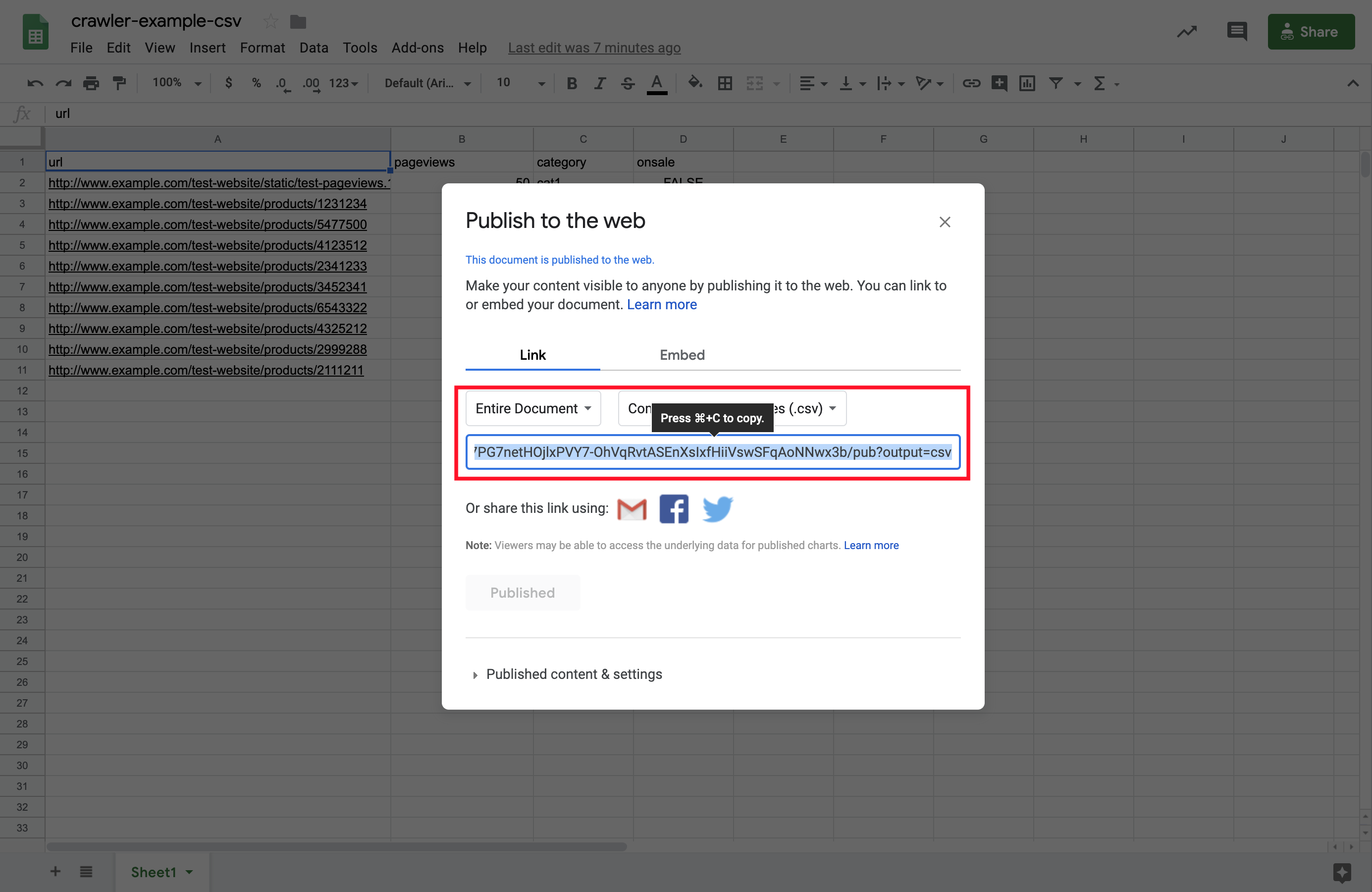Screen dimensions: 1372x892
Task: Open the Borders icon menu
Action: pos(725,83)
